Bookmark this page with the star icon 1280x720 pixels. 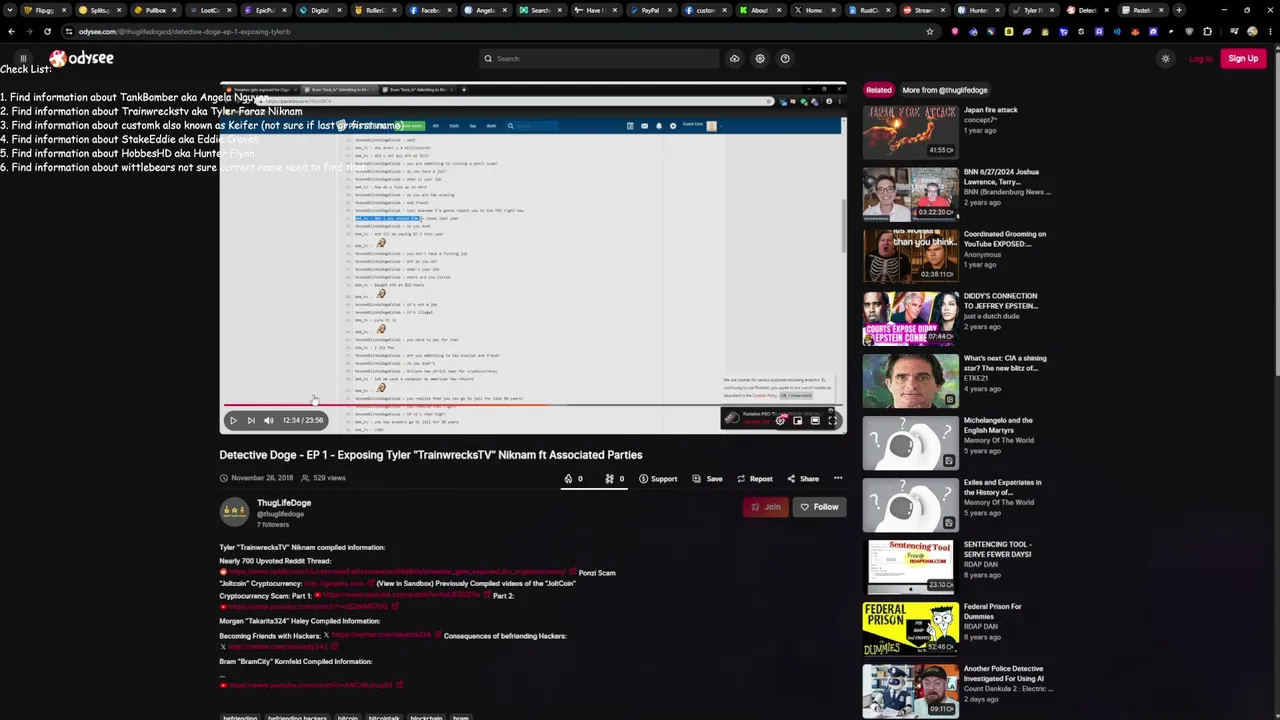tap(930, 31)
